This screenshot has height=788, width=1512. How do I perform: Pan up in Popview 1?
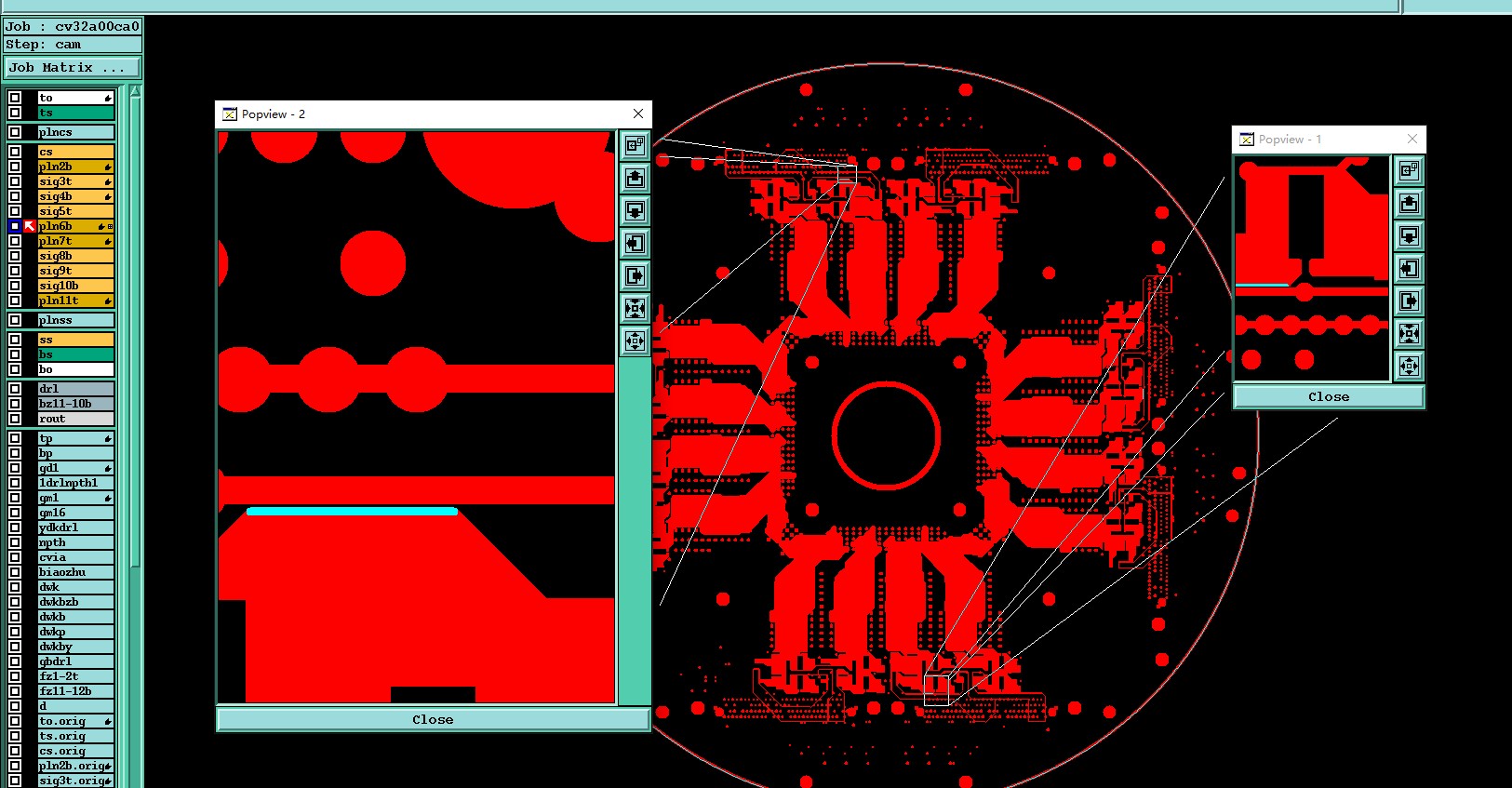tap(1410, 203)
